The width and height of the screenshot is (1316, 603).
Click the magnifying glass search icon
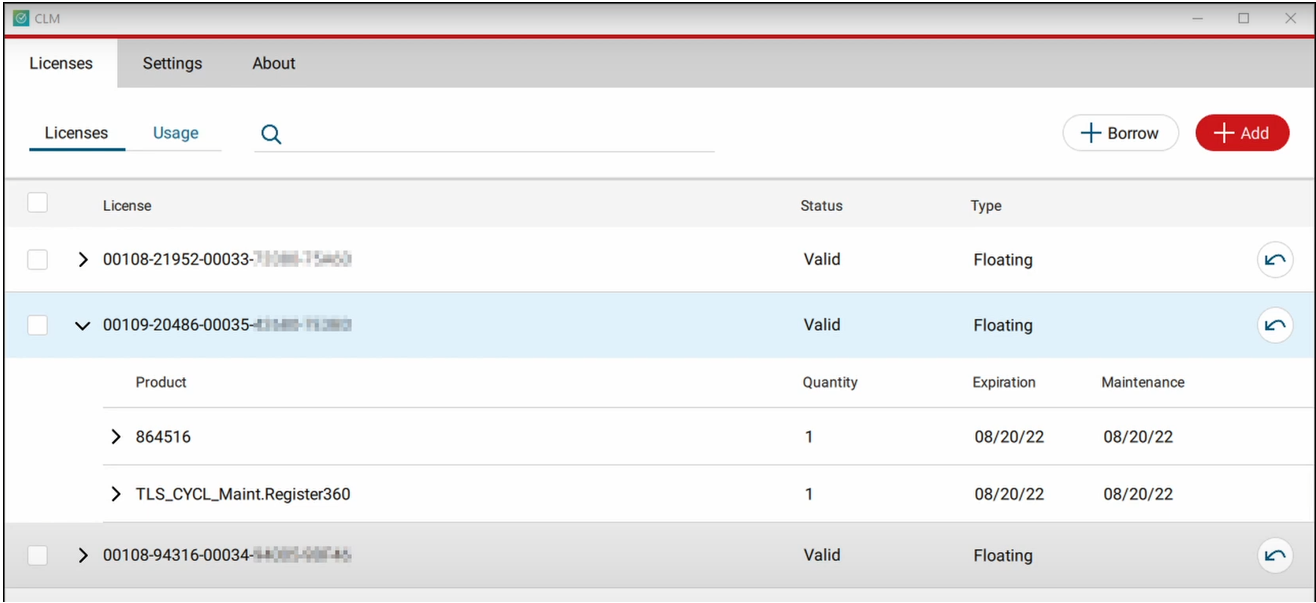tap(271, 134)
